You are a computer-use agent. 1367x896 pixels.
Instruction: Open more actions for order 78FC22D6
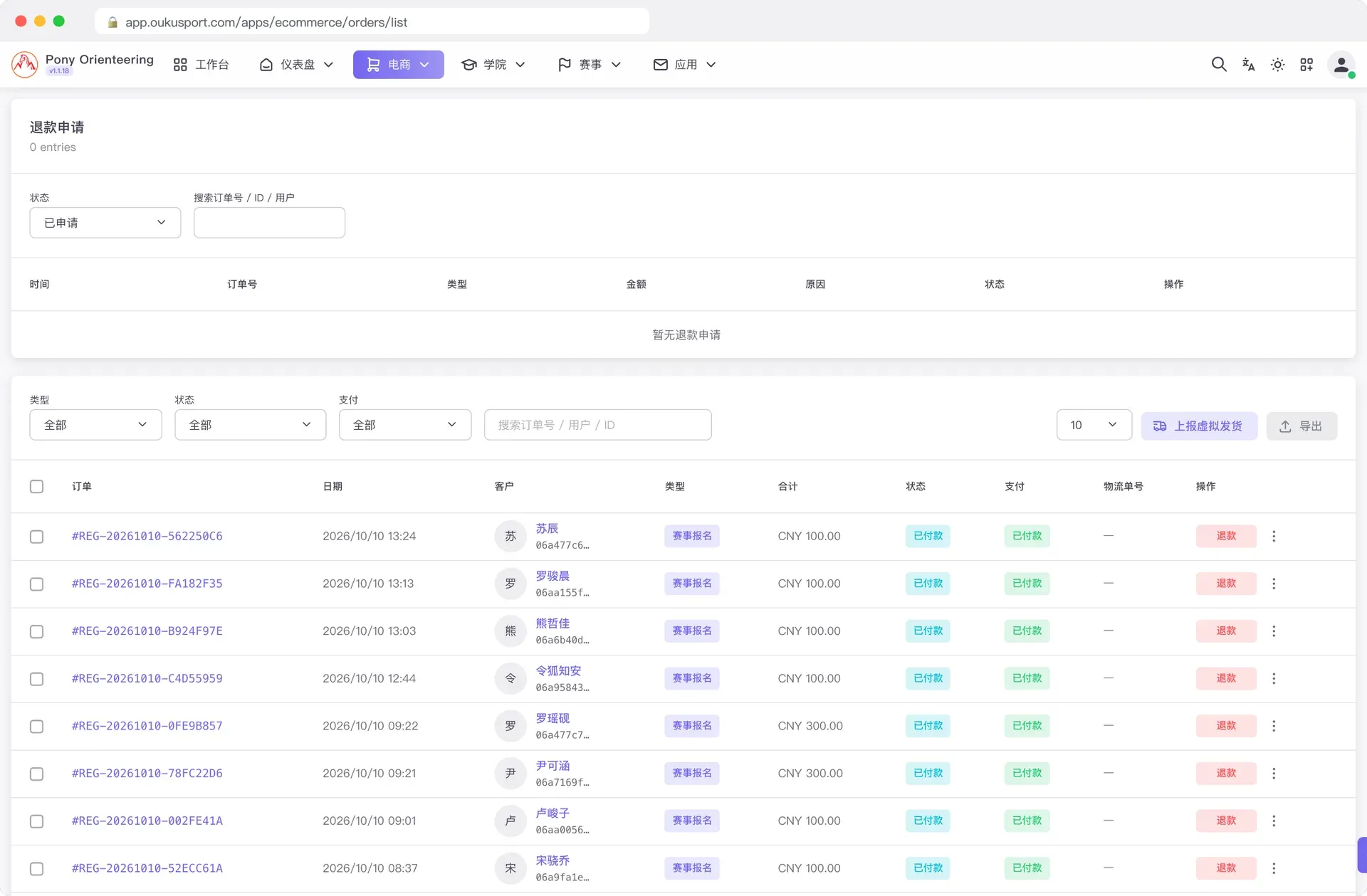[x=1274, y=774]
